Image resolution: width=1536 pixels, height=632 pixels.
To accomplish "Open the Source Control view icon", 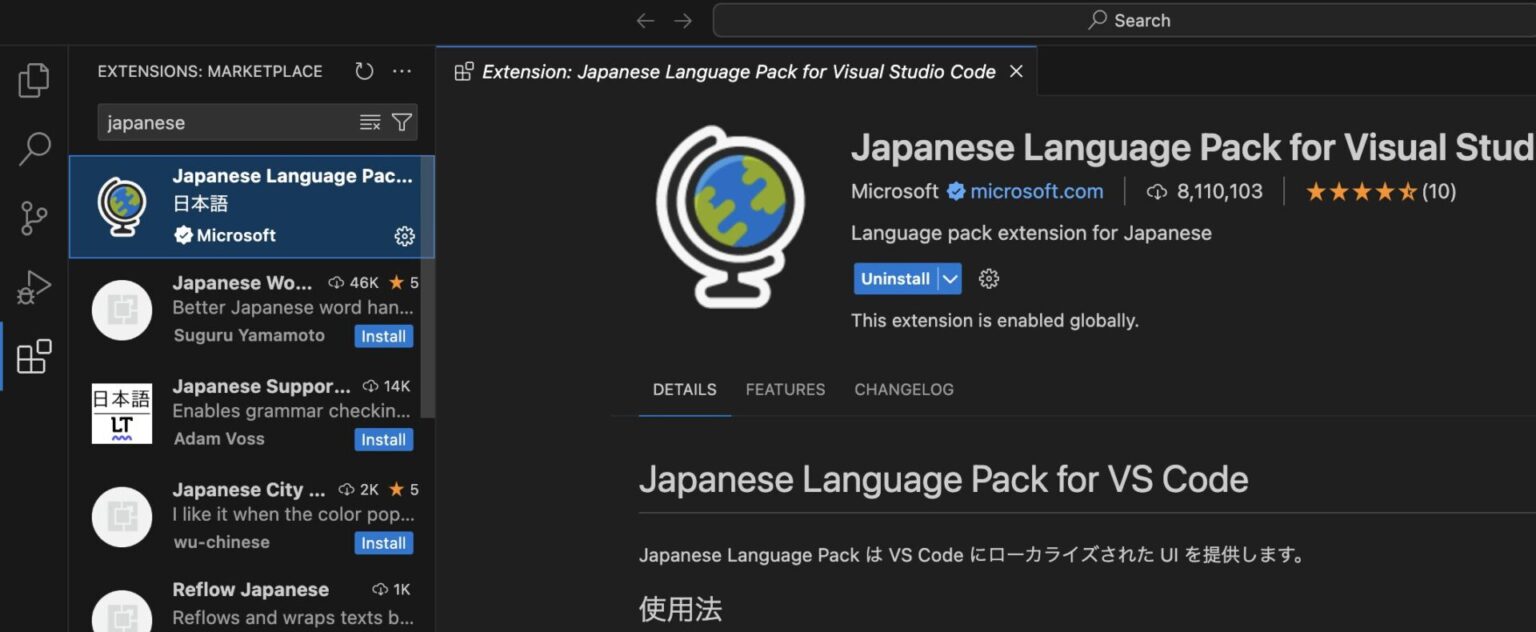I will 33,217.
